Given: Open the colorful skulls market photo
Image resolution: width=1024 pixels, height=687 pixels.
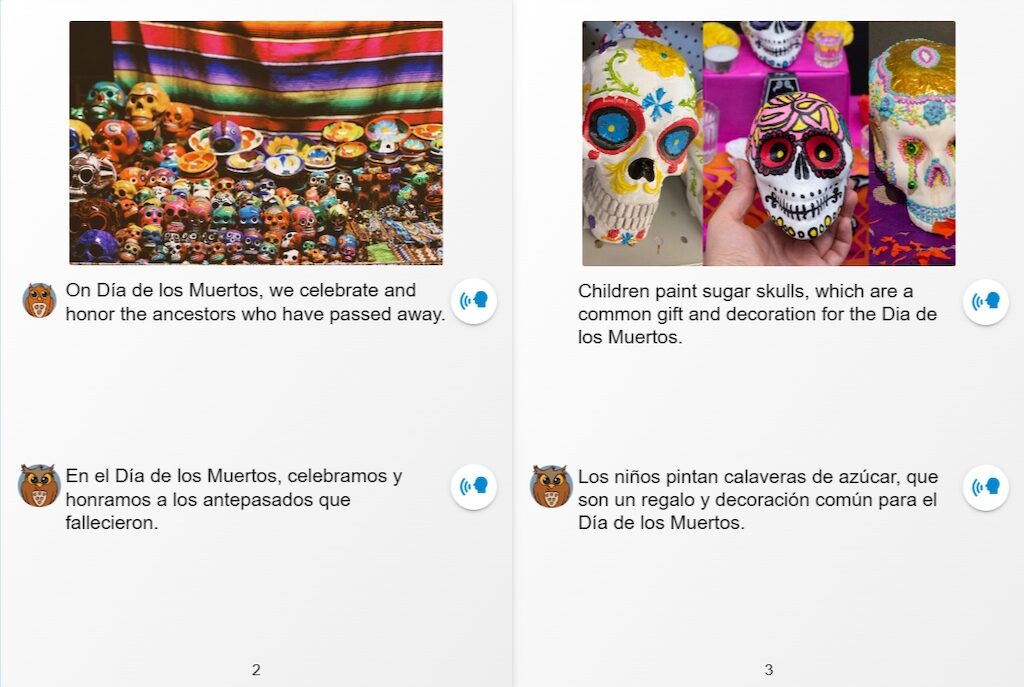Looking at the screenshot, I should [256, 143].
